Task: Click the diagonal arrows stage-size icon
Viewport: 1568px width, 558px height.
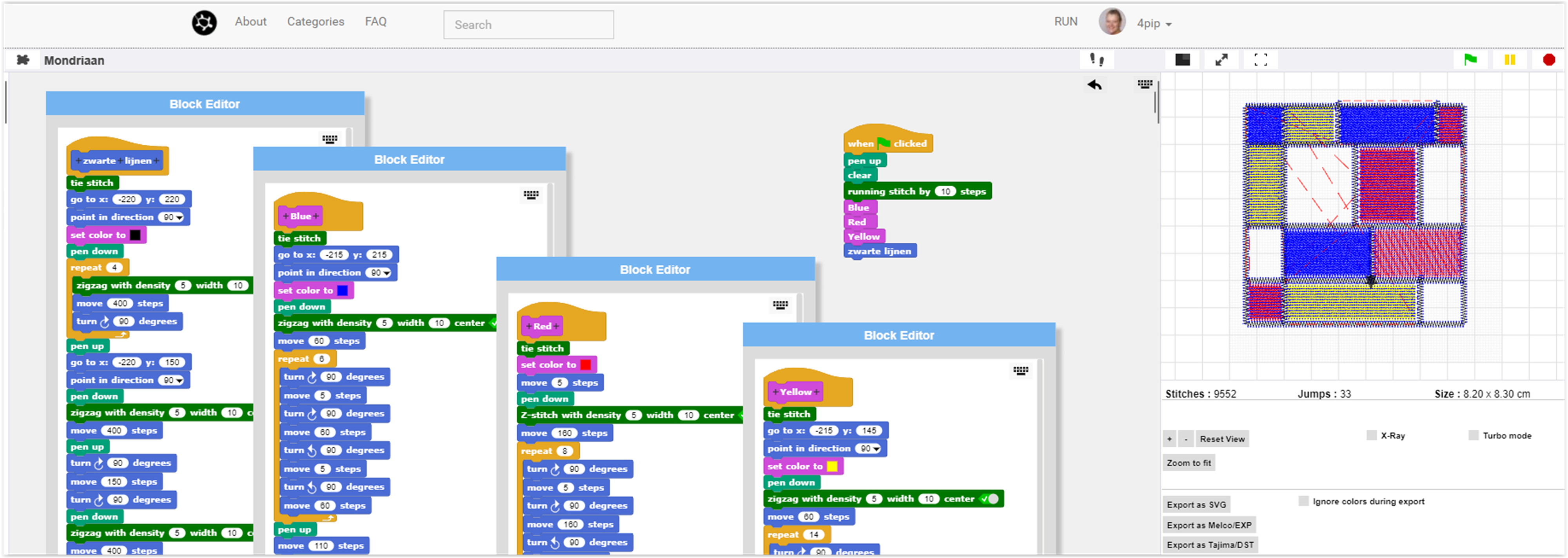Action: tap(1221, 60)
